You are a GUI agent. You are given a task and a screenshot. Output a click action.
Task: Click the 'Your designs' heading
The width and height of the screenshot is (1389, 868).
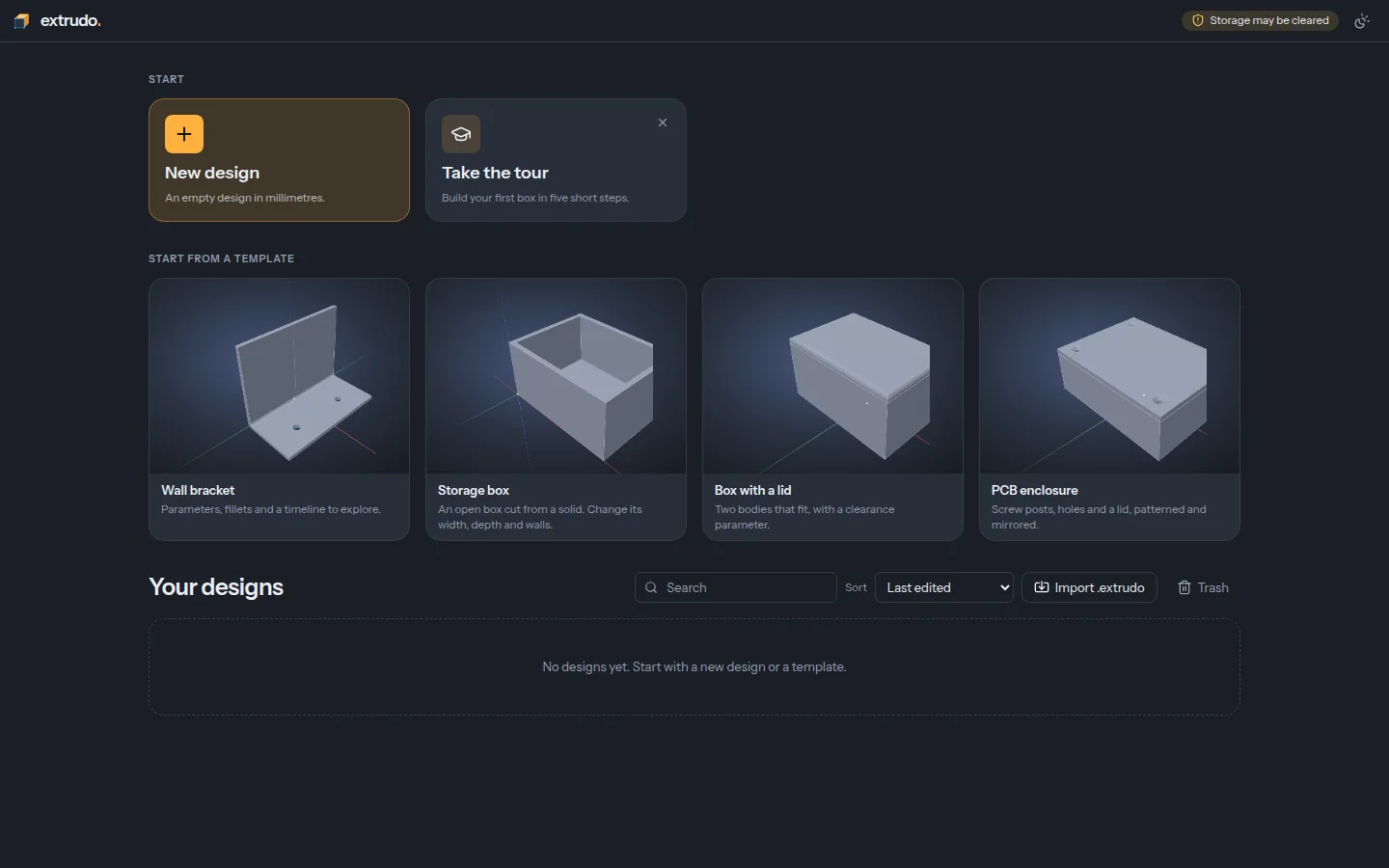pyautogui.click(x=216, y=587)
